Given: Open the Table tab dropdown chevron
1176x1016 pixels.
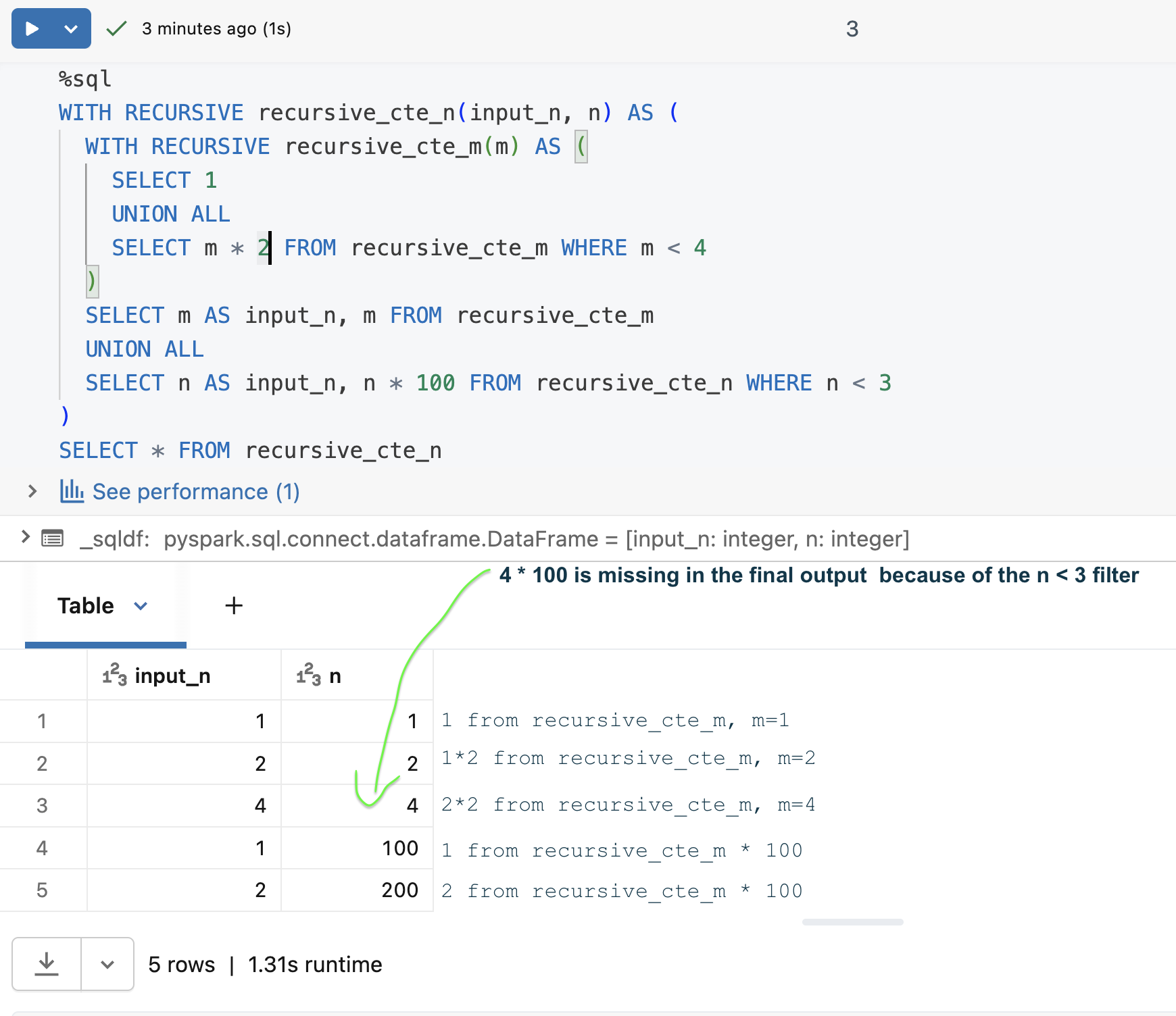Looking at the screenshot, I should point(141,606).
